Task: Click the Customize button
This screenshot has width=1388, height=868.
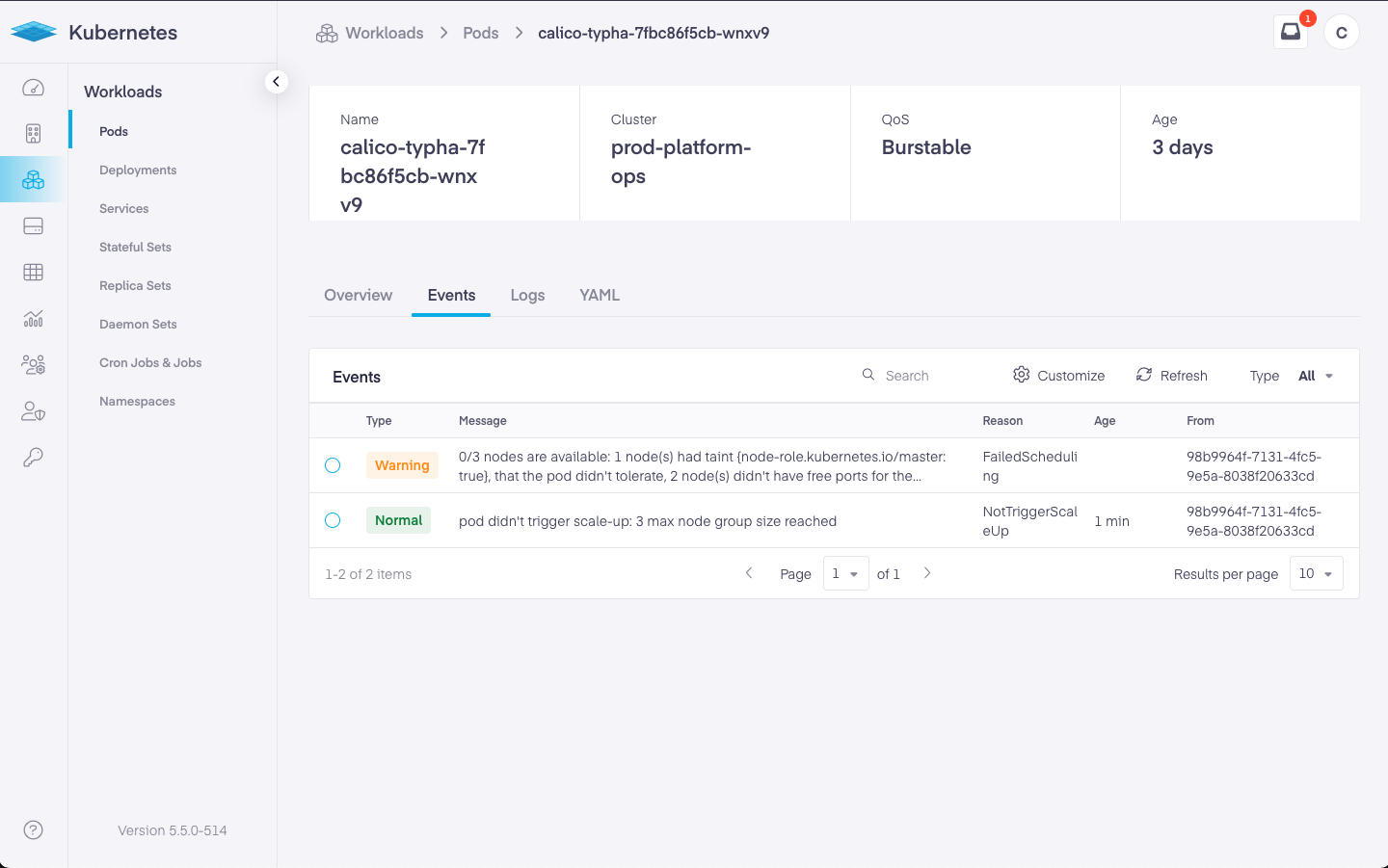Action: pyautogui.click(x=1058, y=376)
